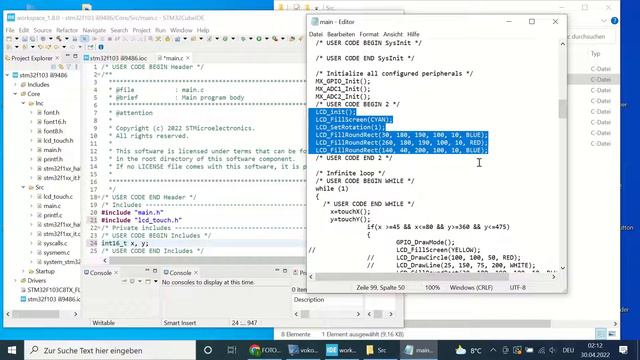Click the Display Selected Console icon
This screenshot has height=360, width=640.
pyautogui.click(x=132, y=282)
